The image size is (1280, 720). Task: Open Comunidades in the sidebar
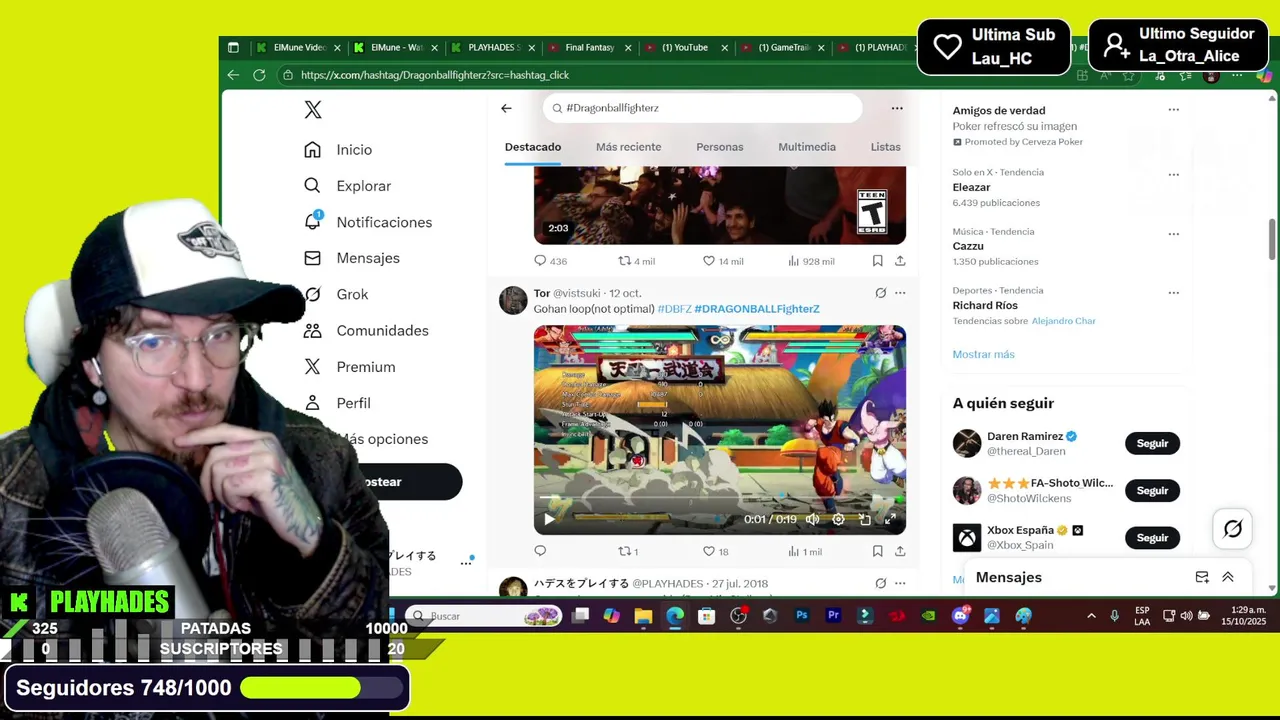tap(367, 331)
